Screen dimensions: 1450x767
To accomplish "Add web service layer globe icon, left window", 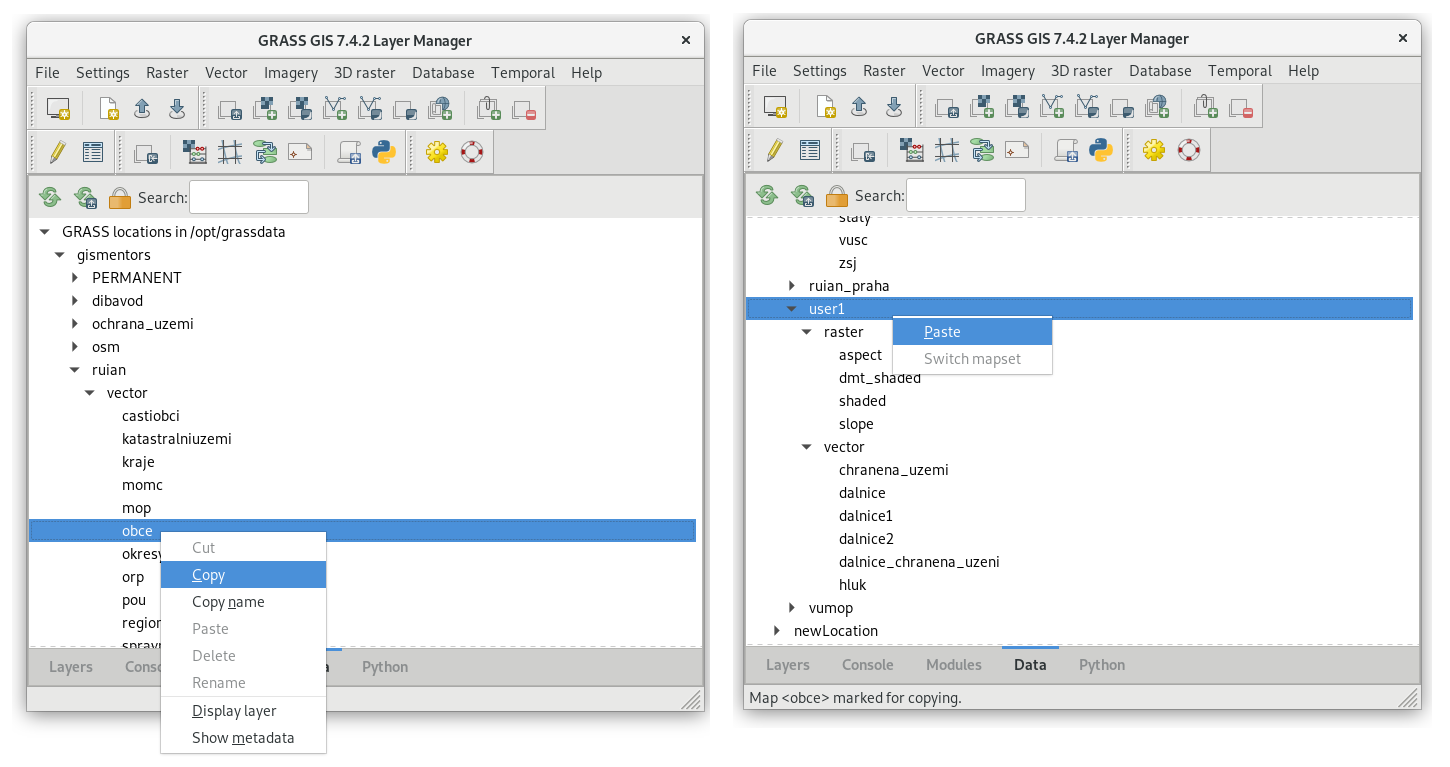I will [440, 108].
